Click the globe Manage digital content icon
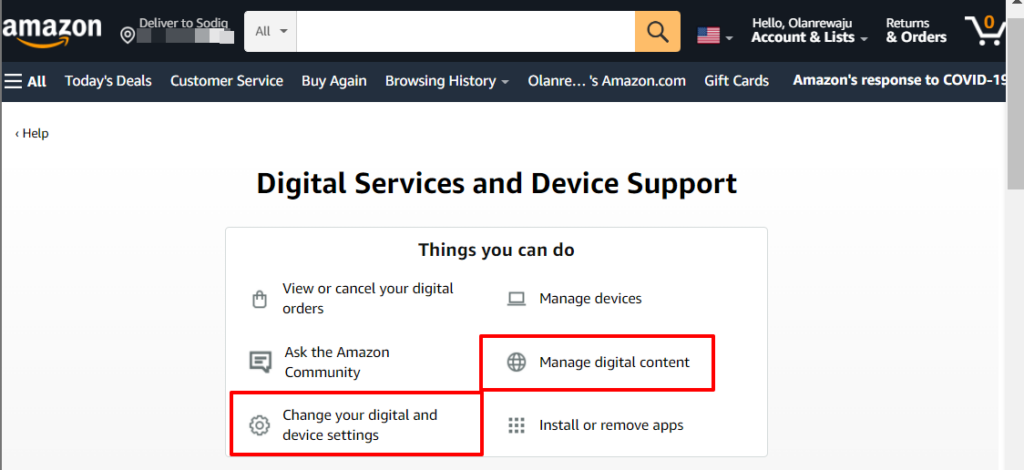The width and height of the screenshot is (1024, 470). pos(517,362)
